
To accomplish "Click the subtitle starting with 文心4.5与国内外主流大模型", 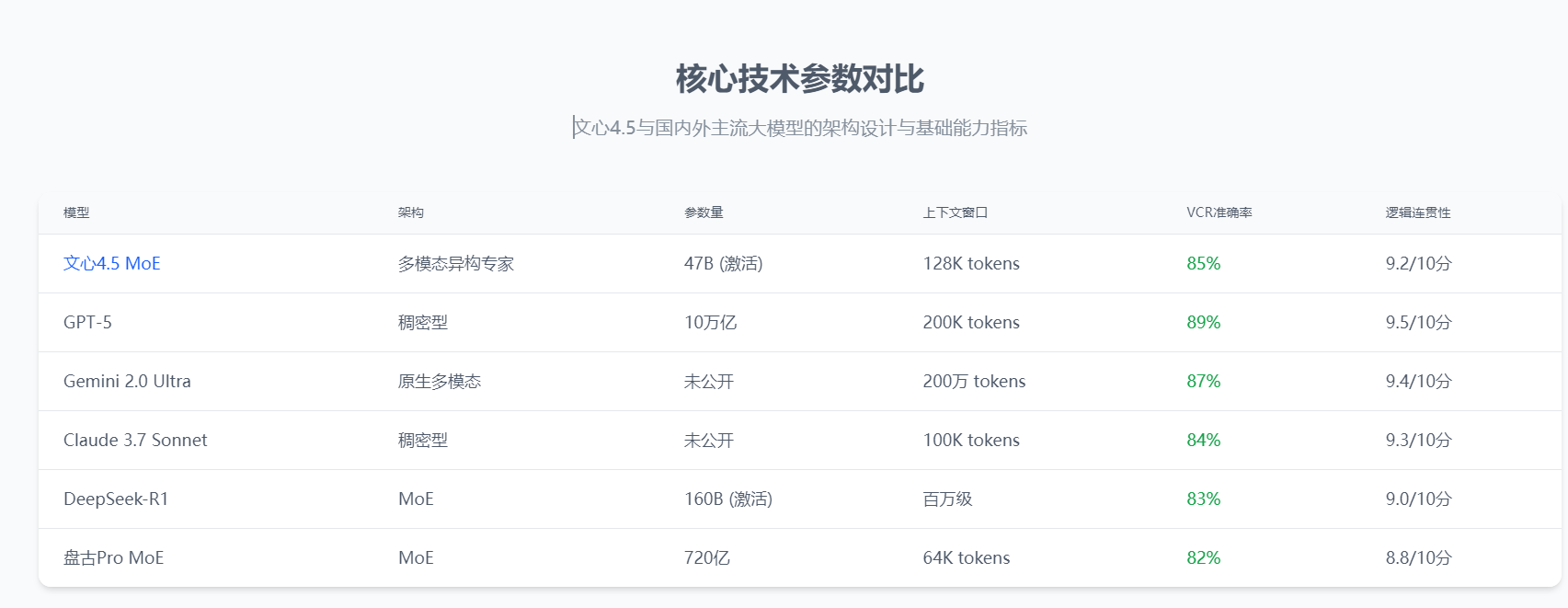I will click(x=800, y=128).
